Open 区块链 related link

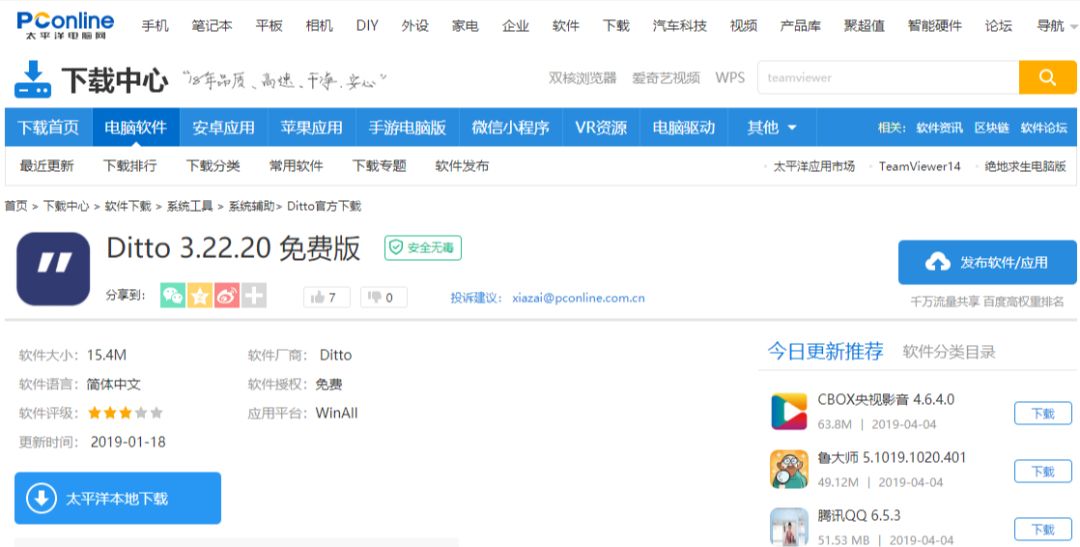point(992,127)
